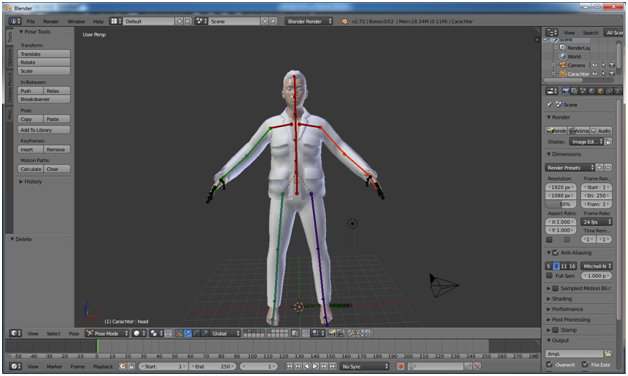Viewport: 628px width, 376px height.
Task: Click the resolution percentage 50% slider
Action: point(561,204)
